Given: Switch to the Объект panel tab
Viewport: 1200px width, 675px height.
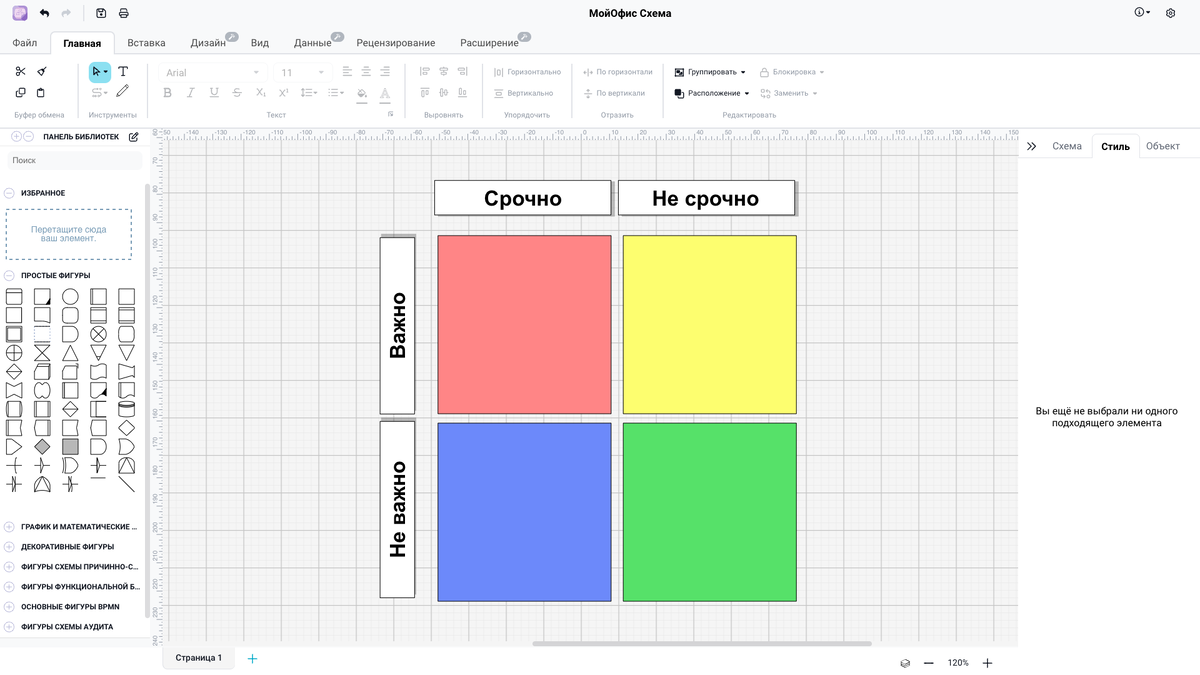Looking at the screenshot, I should (1163, 146).
